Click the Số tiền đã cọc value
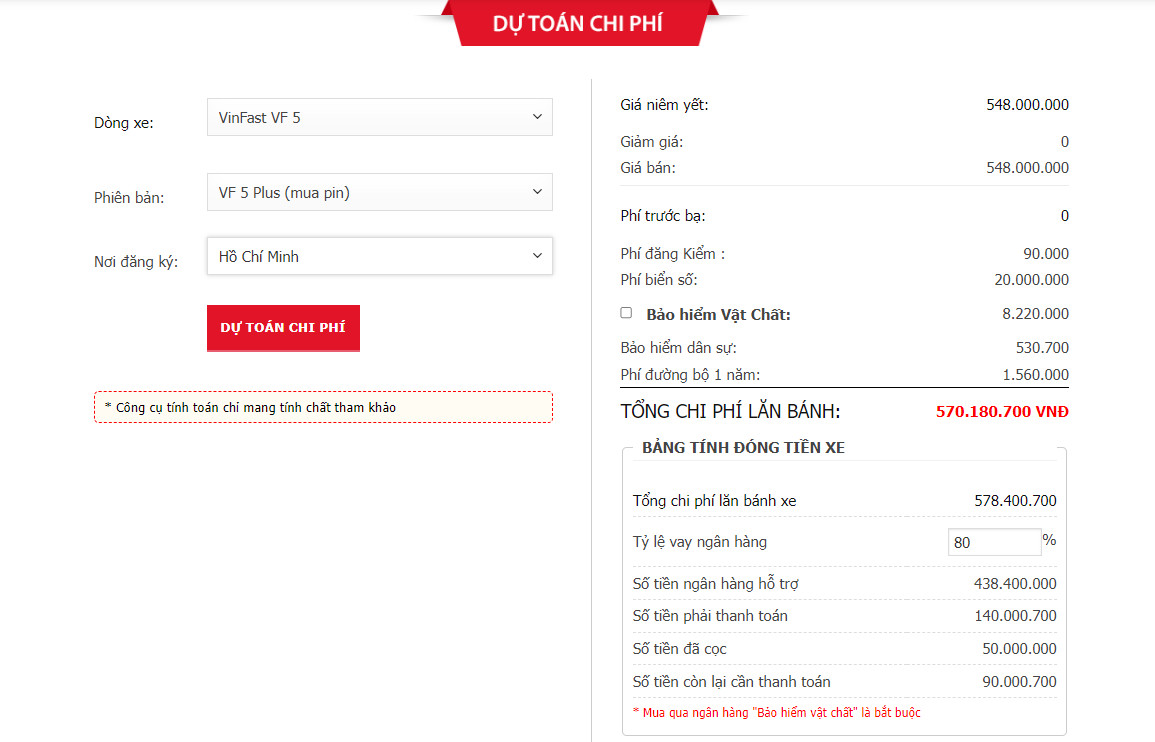 pos(1018,649)
